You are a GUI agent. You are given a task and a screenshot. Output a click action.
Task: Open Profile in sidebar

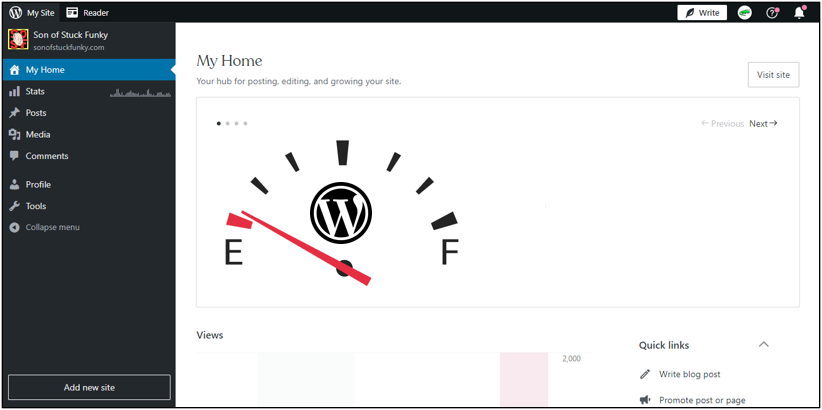tap(38, 185)
